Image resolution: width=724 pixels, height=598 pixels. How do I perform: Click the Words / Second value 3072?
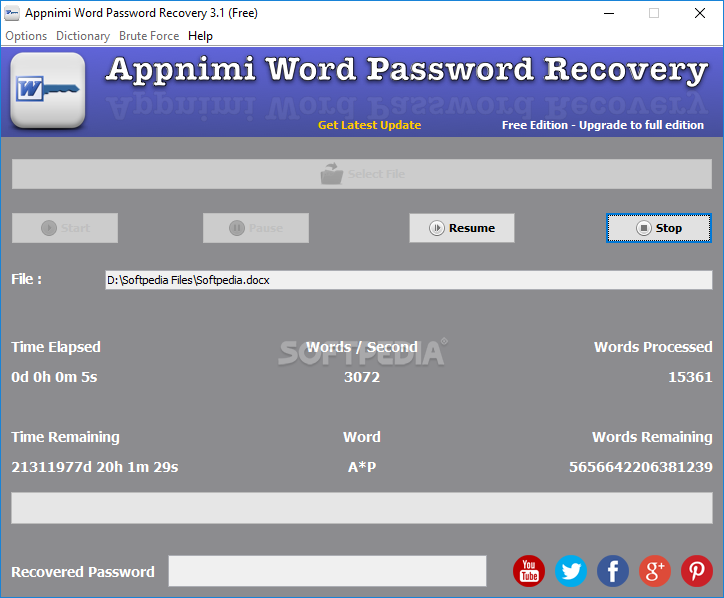coord(362,377)
